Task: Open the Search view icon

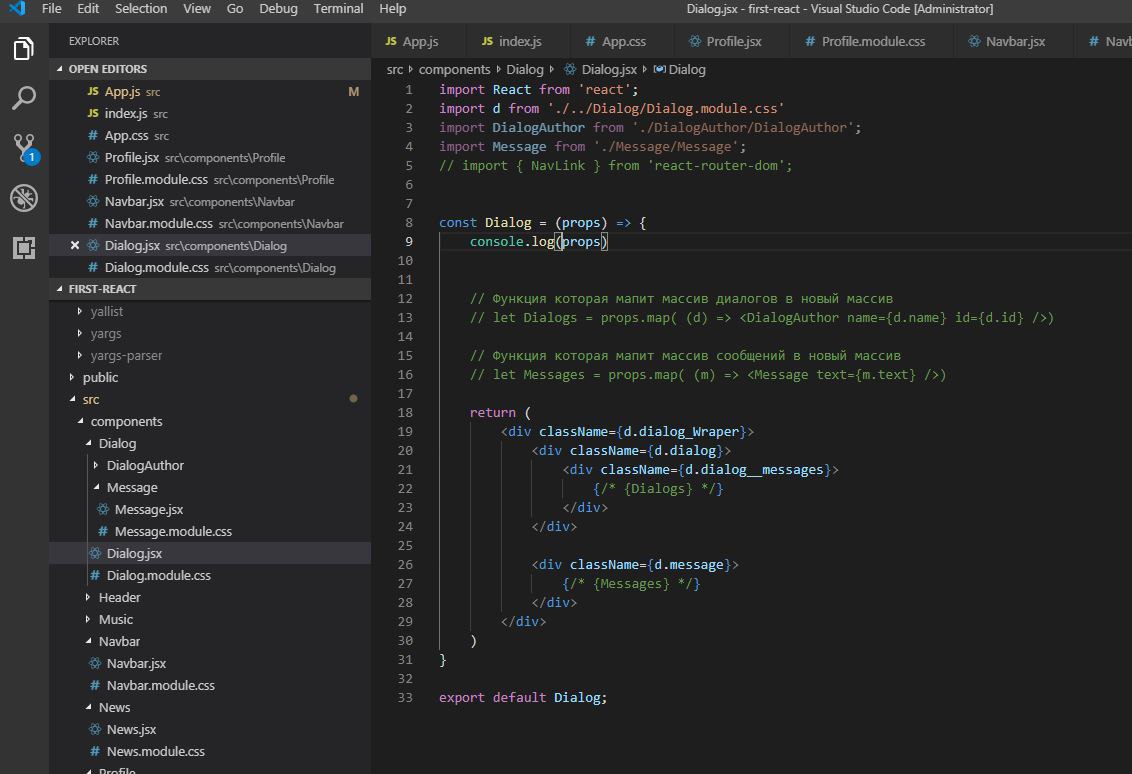Action: tap(23, 98)
